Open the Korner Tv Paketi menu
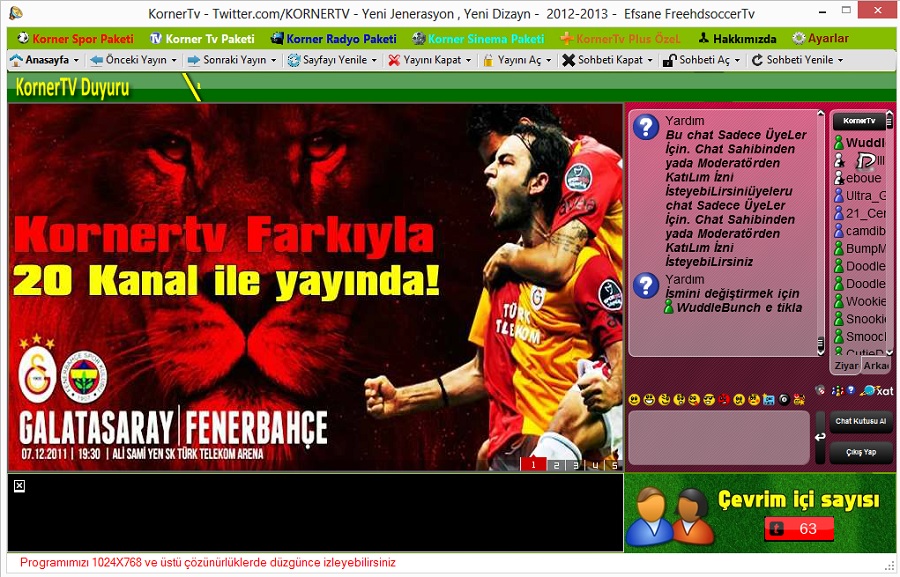 [x=202, y=38]
